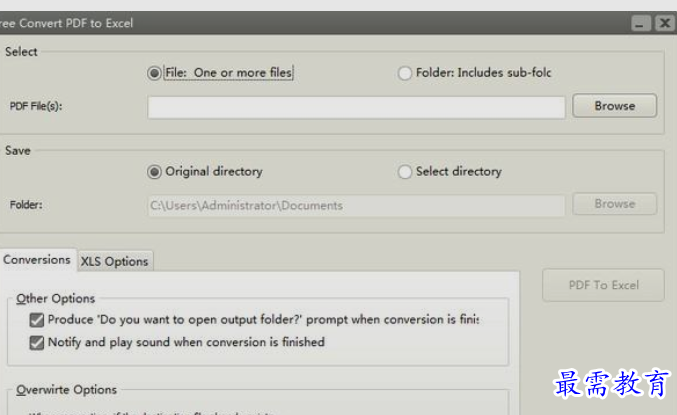This screenshot has width=677, height=415.
Task: Focus the PDF File(s) input field
Action: (356, 107)
